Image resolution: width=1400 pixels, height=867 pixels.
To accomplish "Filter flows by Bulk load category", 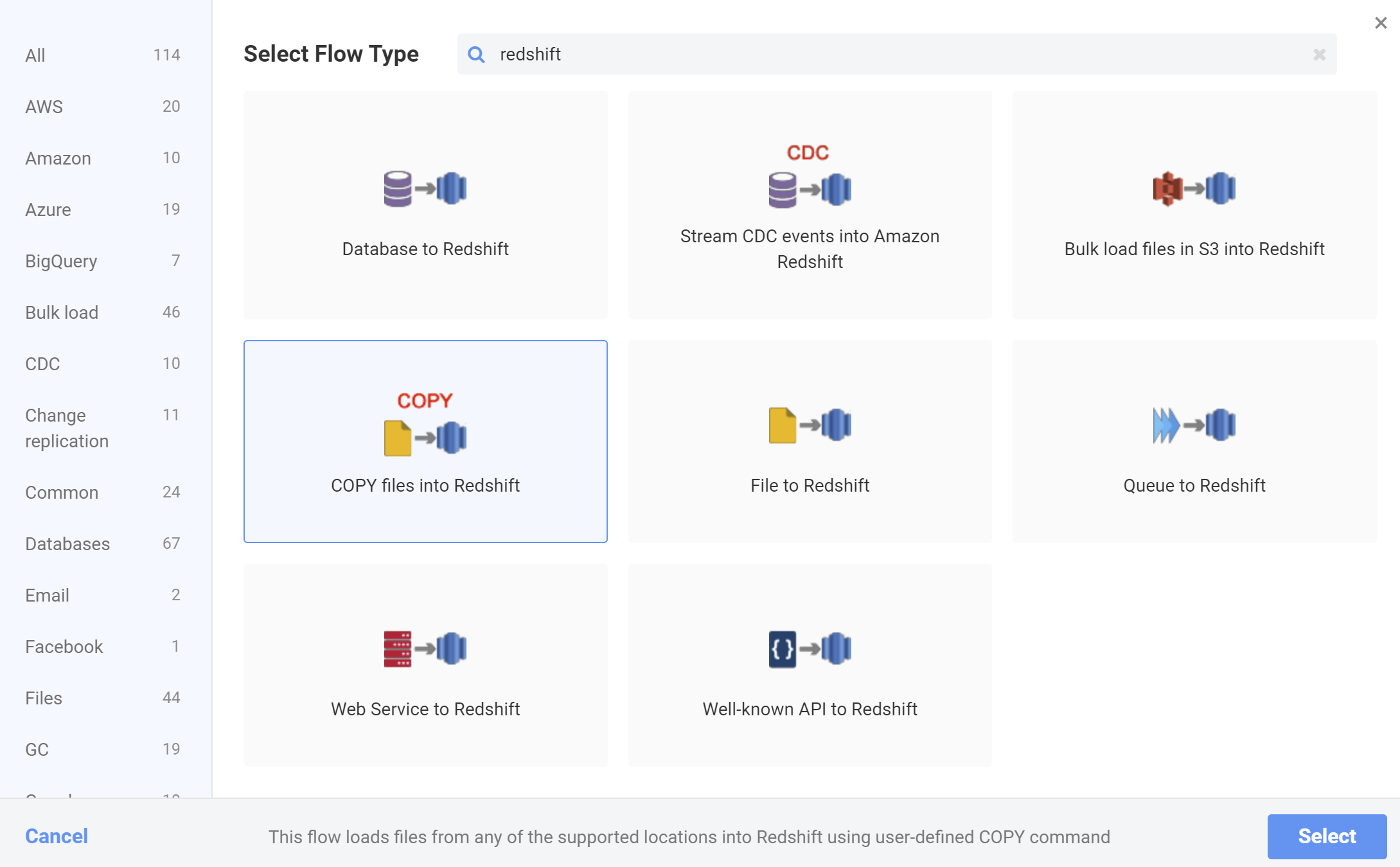I will 103,312.
